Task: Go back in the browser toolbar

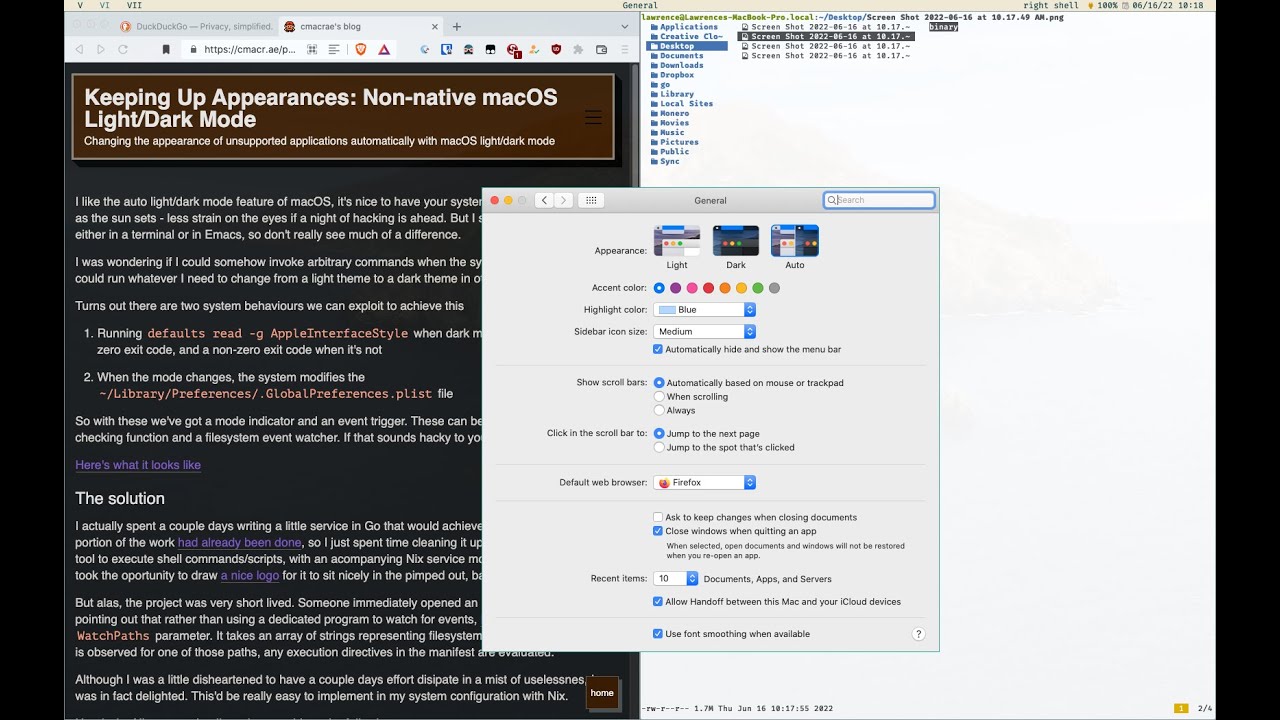Action: (79, 49)
